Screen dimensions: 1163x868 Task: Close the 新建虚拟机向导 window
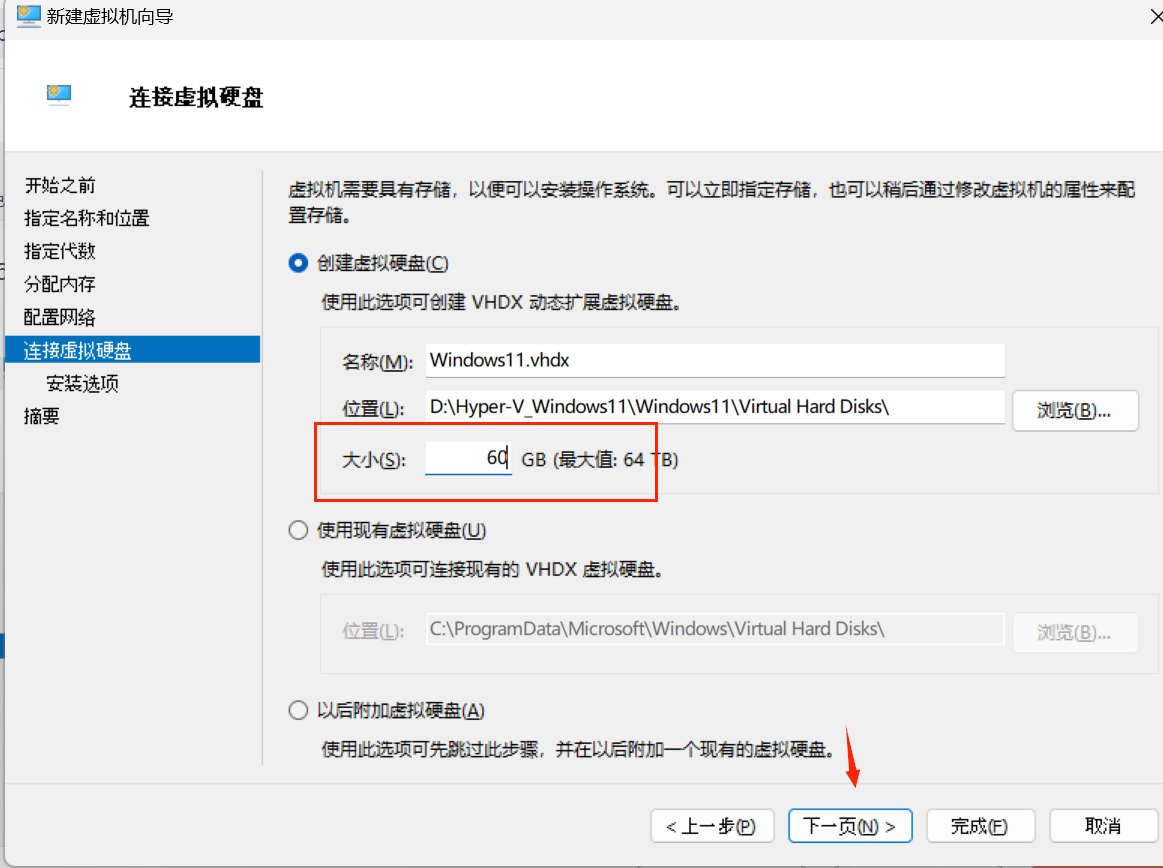[x=1155, y=16]
